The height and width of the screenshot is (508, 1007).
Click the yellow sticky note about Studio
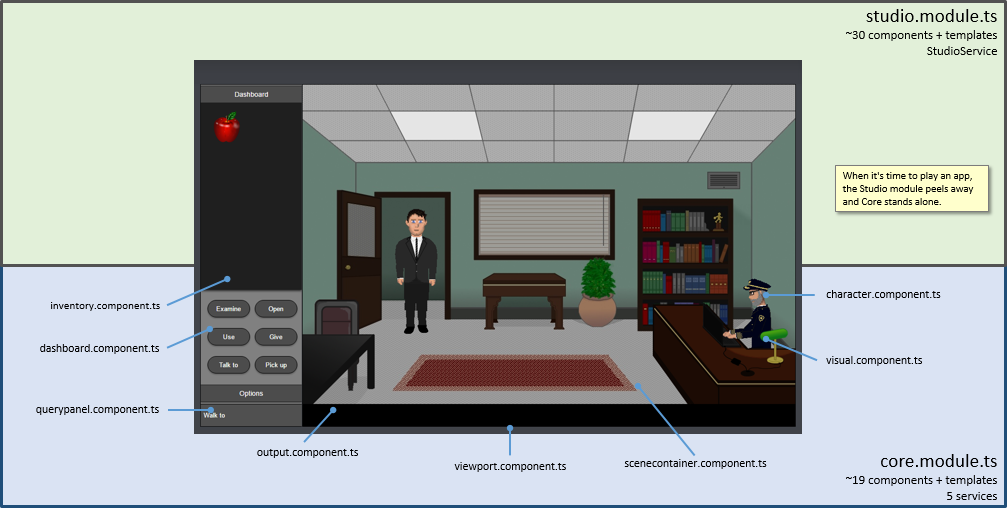(912, 189)
